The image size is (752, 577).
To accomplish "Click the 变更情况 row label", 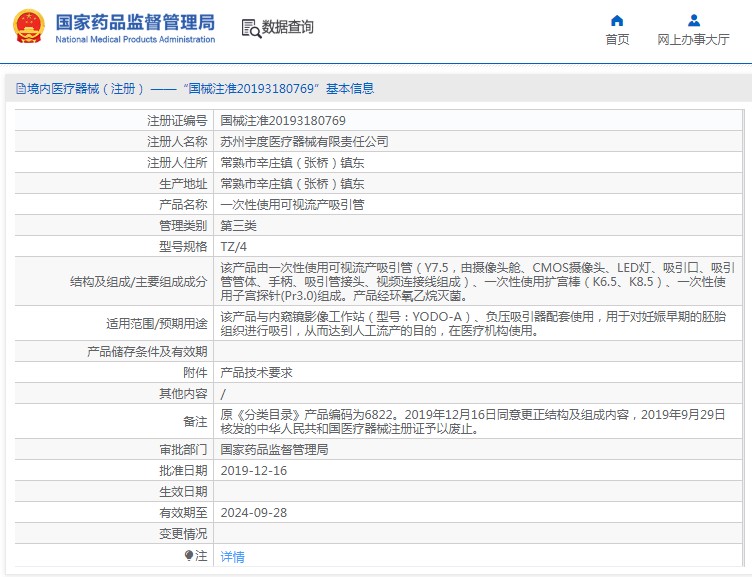I will 183,534.
